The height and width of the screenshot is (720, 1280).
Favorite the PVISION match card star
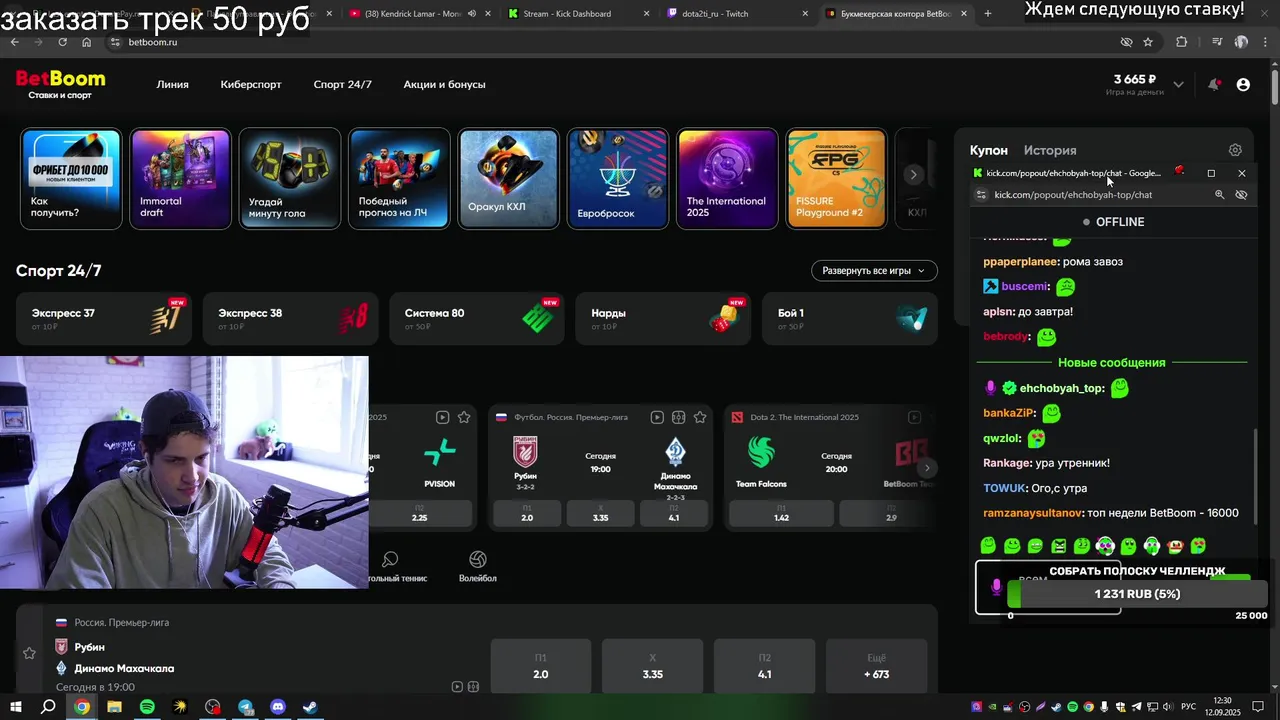tap(464, 417)
